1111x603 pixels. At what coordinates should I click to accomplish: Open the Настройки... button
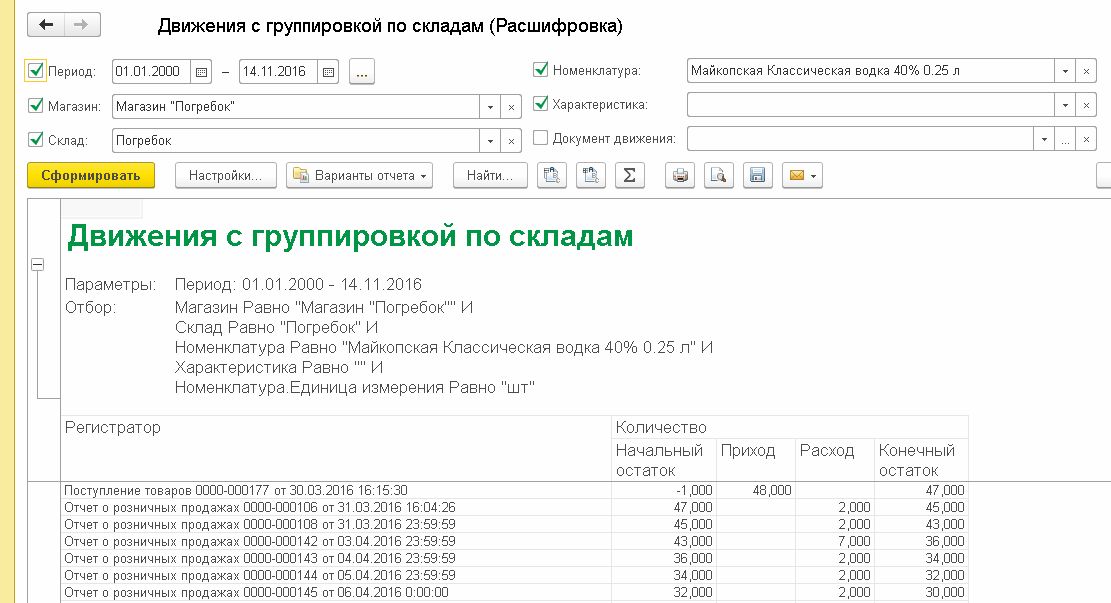click(x=225, y=175)
